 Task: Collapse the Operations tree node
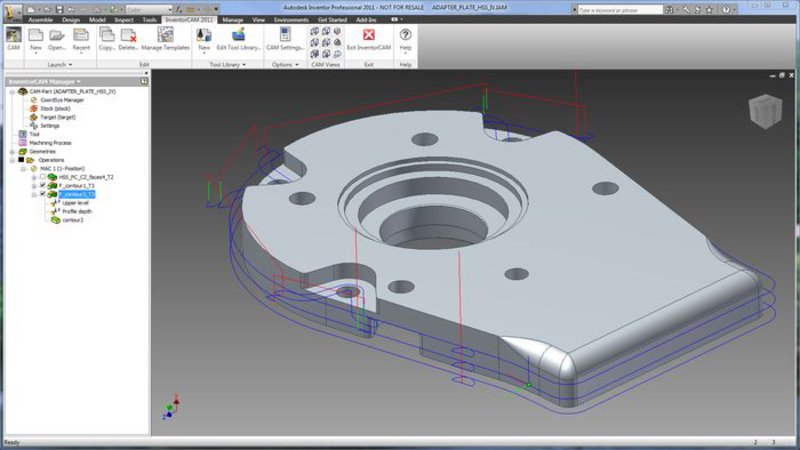[x=11, y=160]
